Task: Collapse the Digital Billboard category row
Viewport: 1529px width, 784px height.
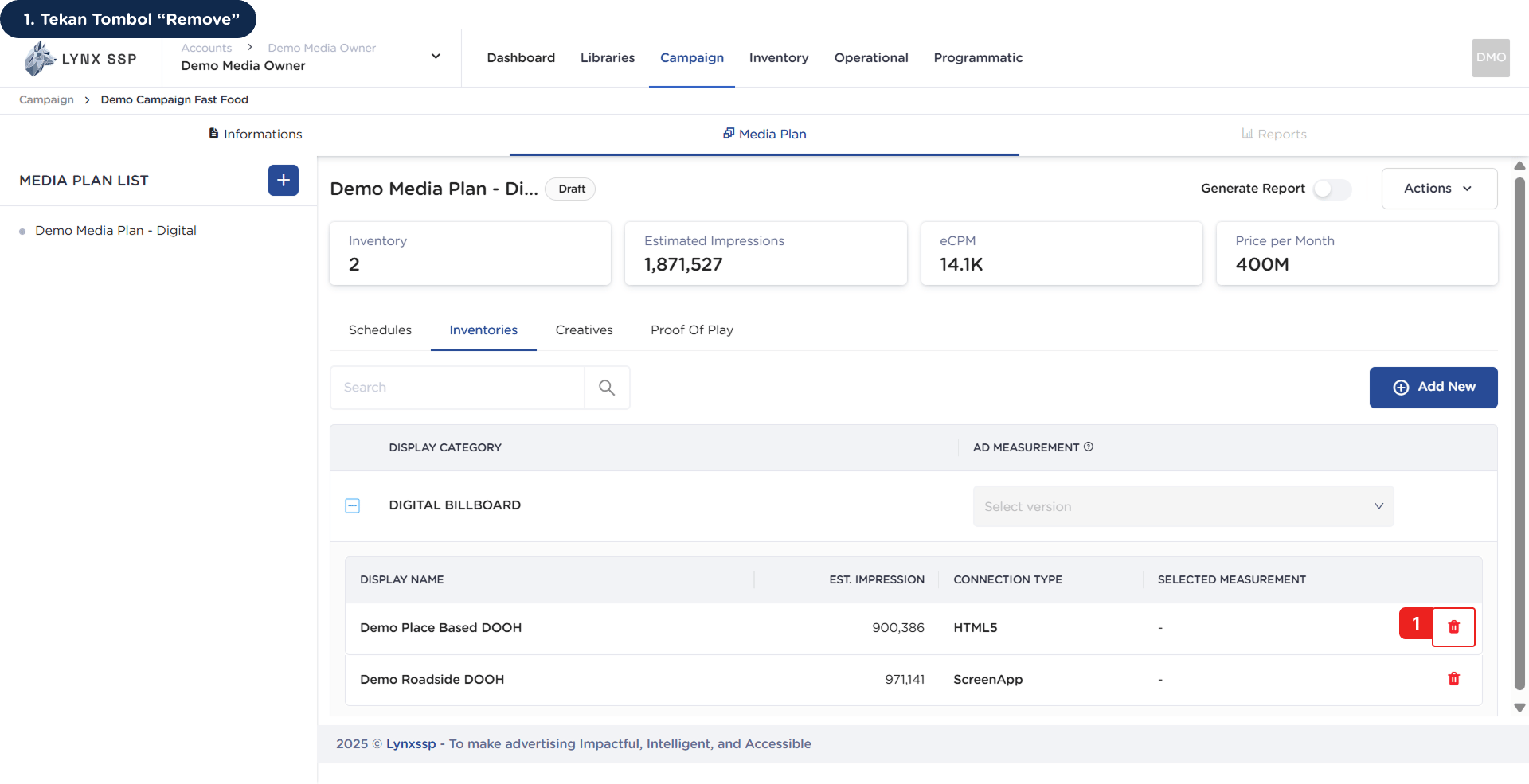Action: [x=353, y=506]
